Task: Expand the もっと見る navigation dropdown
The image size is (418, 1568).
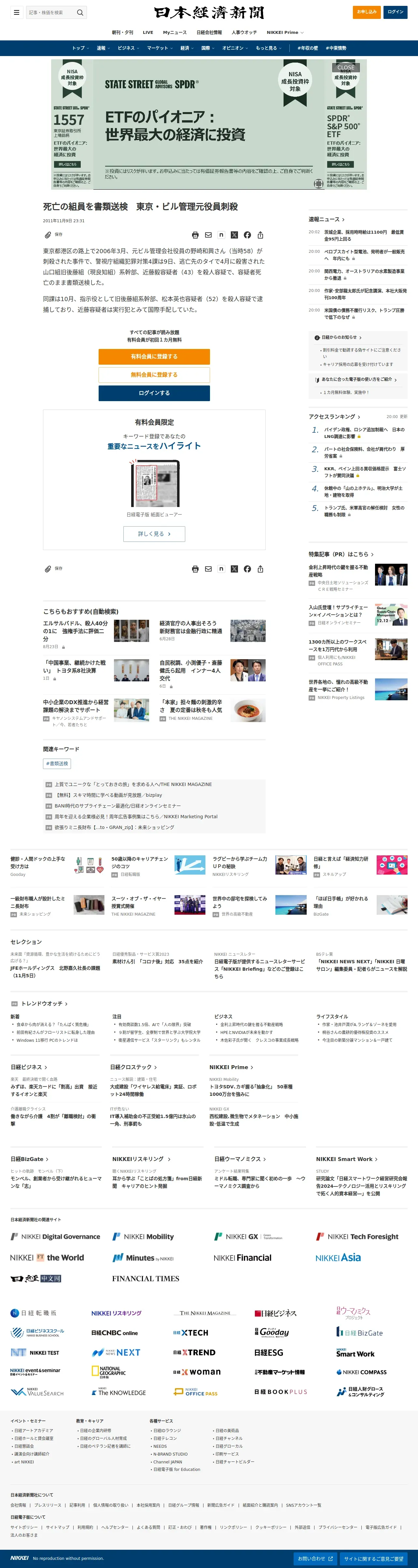Action: pyautogui.click(x=268, y=48)
